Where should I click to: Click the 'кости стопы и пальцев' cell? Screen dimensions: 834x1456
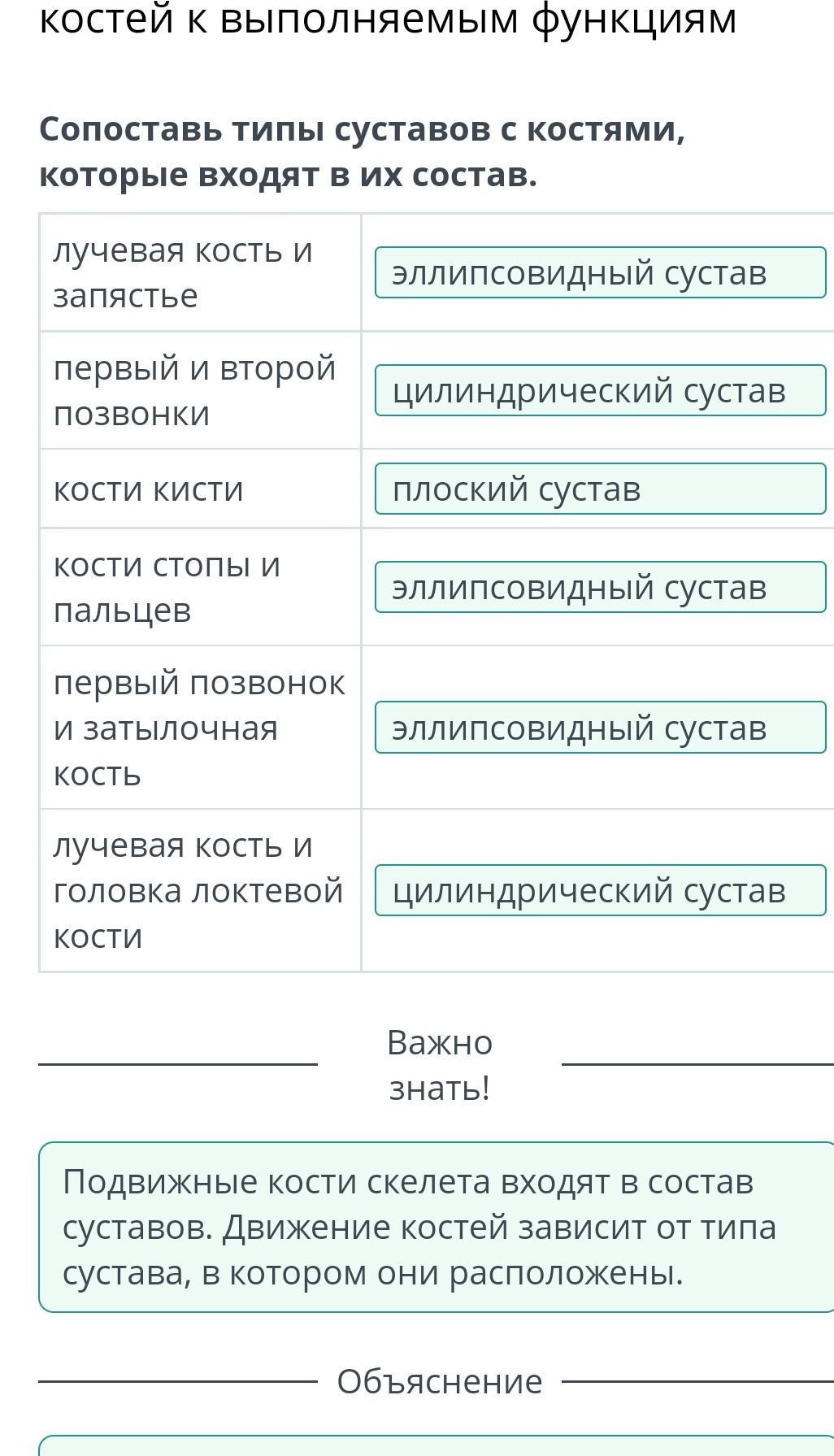point(200,588)
